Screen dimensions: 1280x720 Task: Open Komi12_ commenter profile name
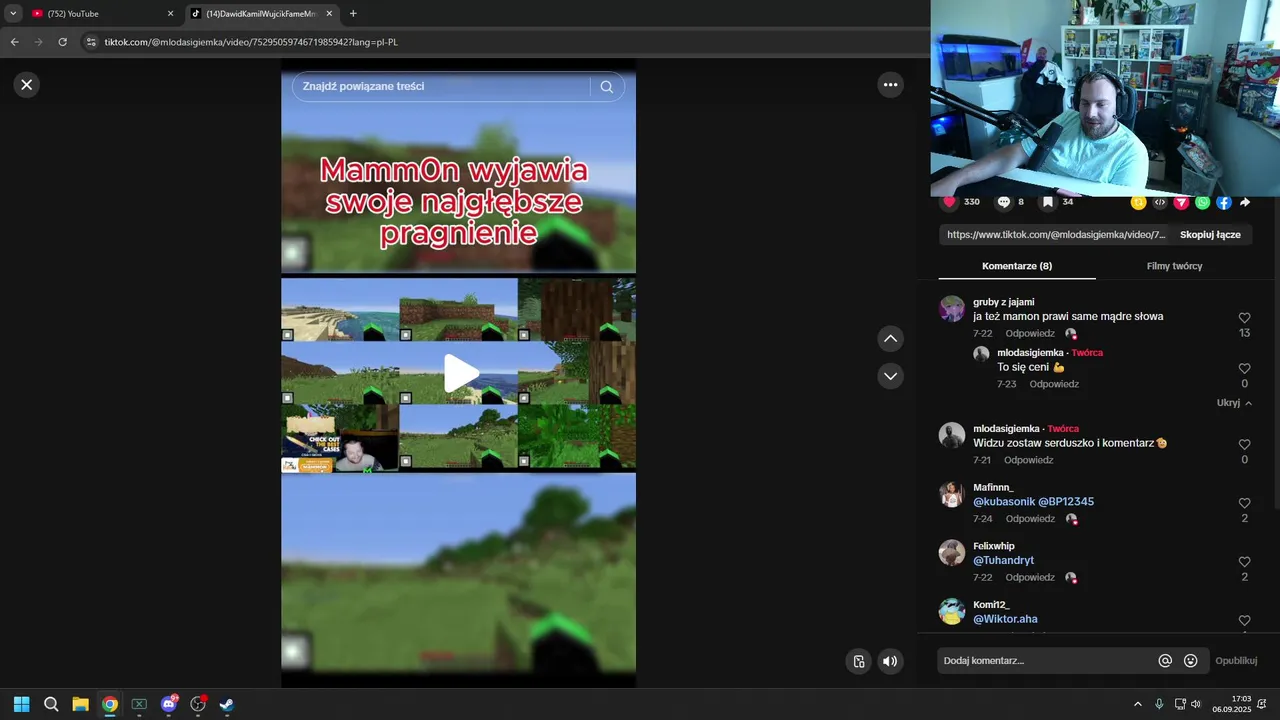point(991,605)
